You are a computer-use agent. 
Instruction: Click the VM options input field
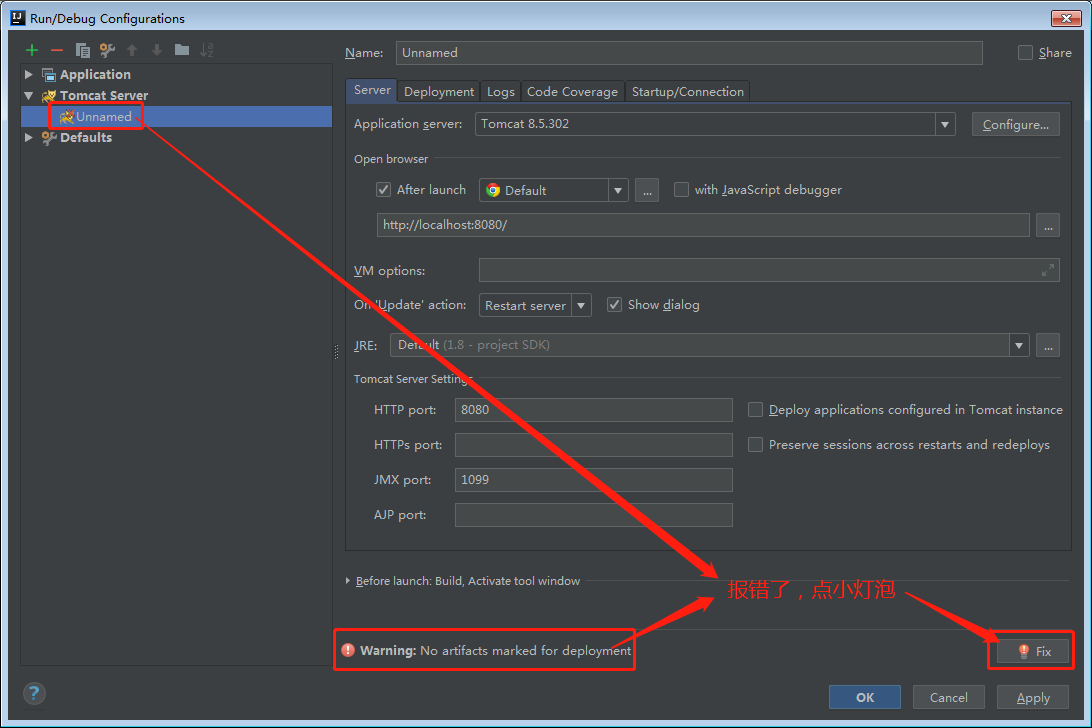769,270
